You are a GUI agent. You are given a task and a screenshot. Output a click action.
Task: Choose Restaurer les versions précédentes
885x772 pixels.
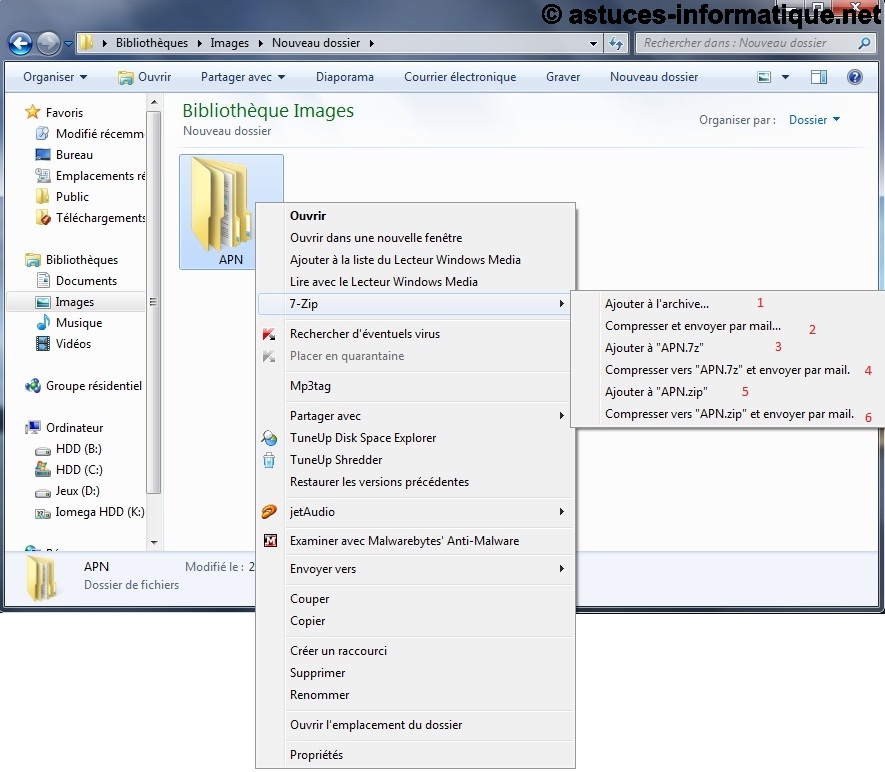[416, 482]
